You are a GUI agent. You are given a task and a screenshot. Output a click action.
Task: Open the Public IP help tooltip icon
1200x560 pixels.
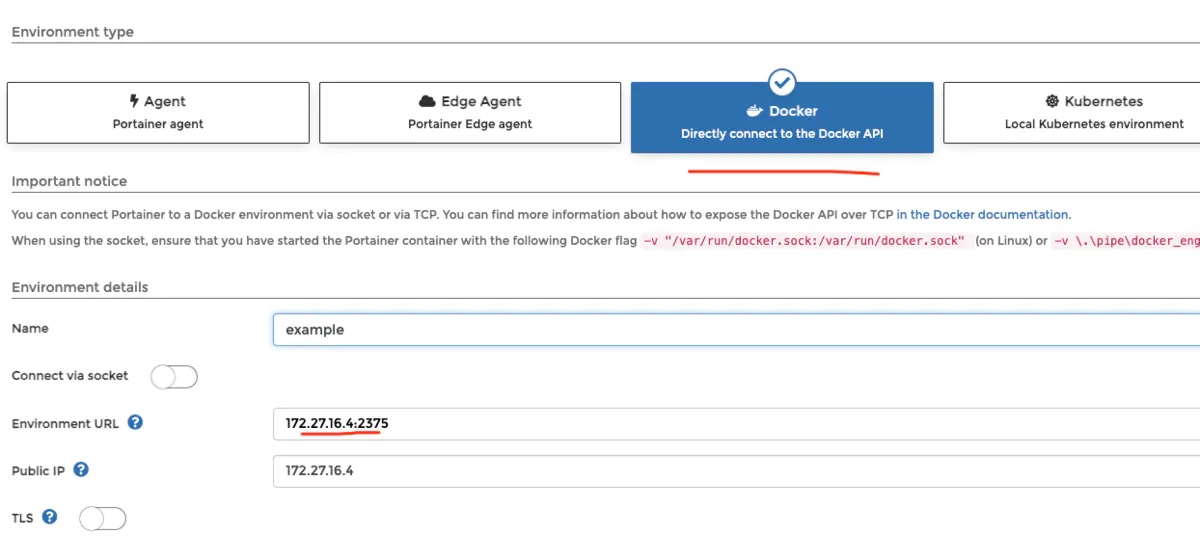(x=81, y=469)
